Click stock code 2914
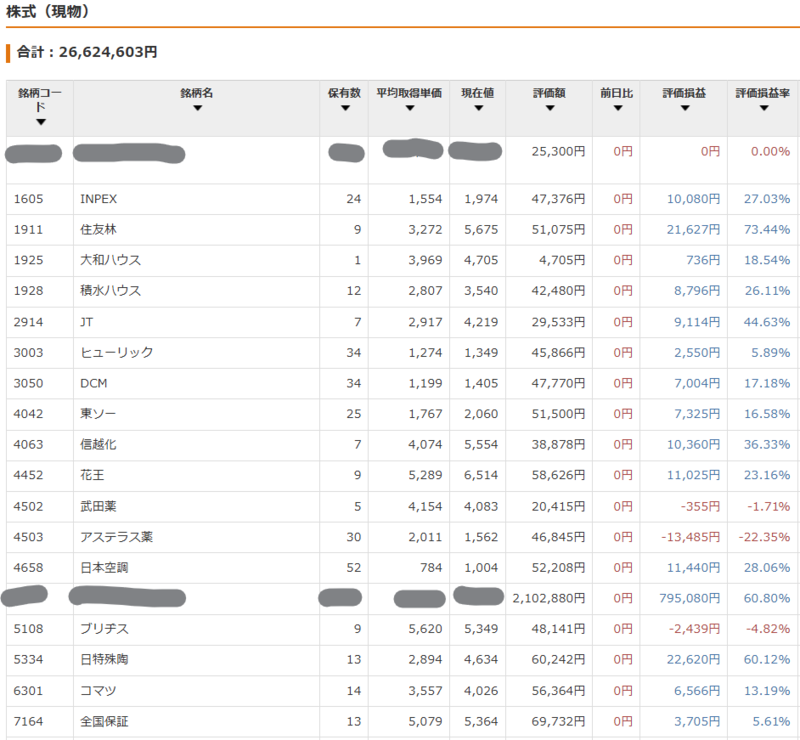This screenshot has width=800, height=740. 29,322
